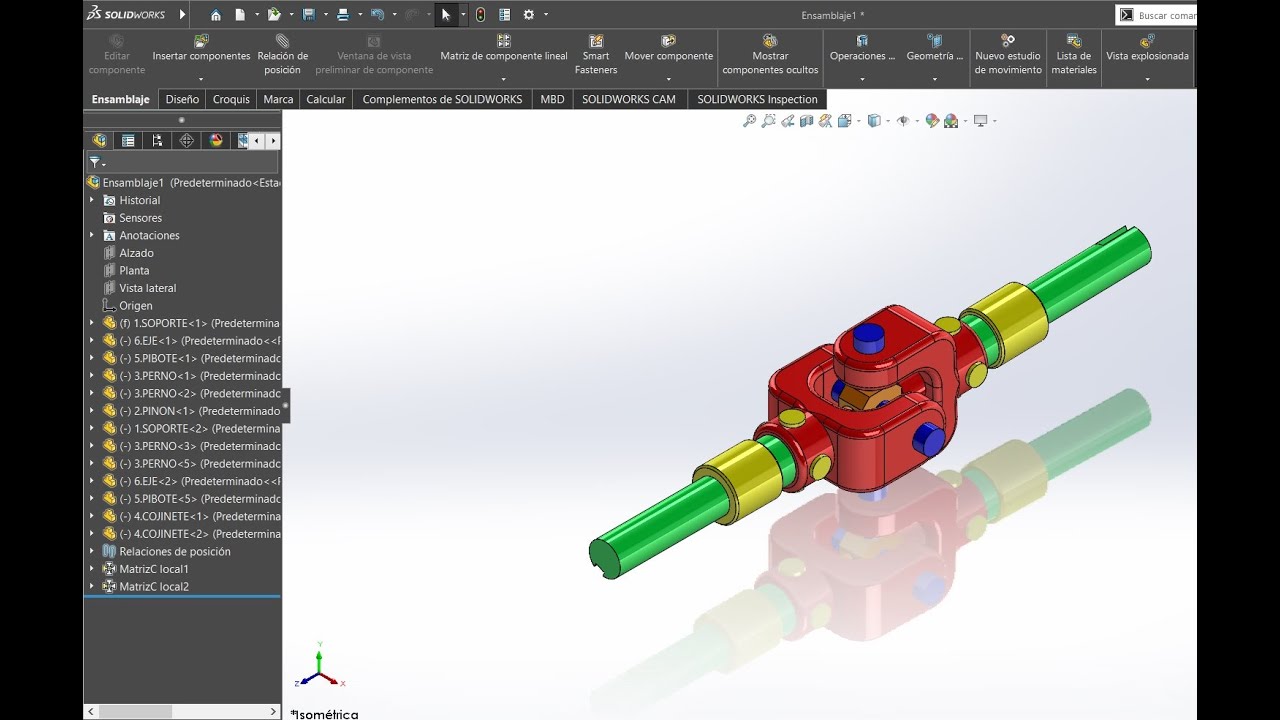
Task: Expand Anotaciones tree node
Action: pyautogui.click(x=92, y=235)
